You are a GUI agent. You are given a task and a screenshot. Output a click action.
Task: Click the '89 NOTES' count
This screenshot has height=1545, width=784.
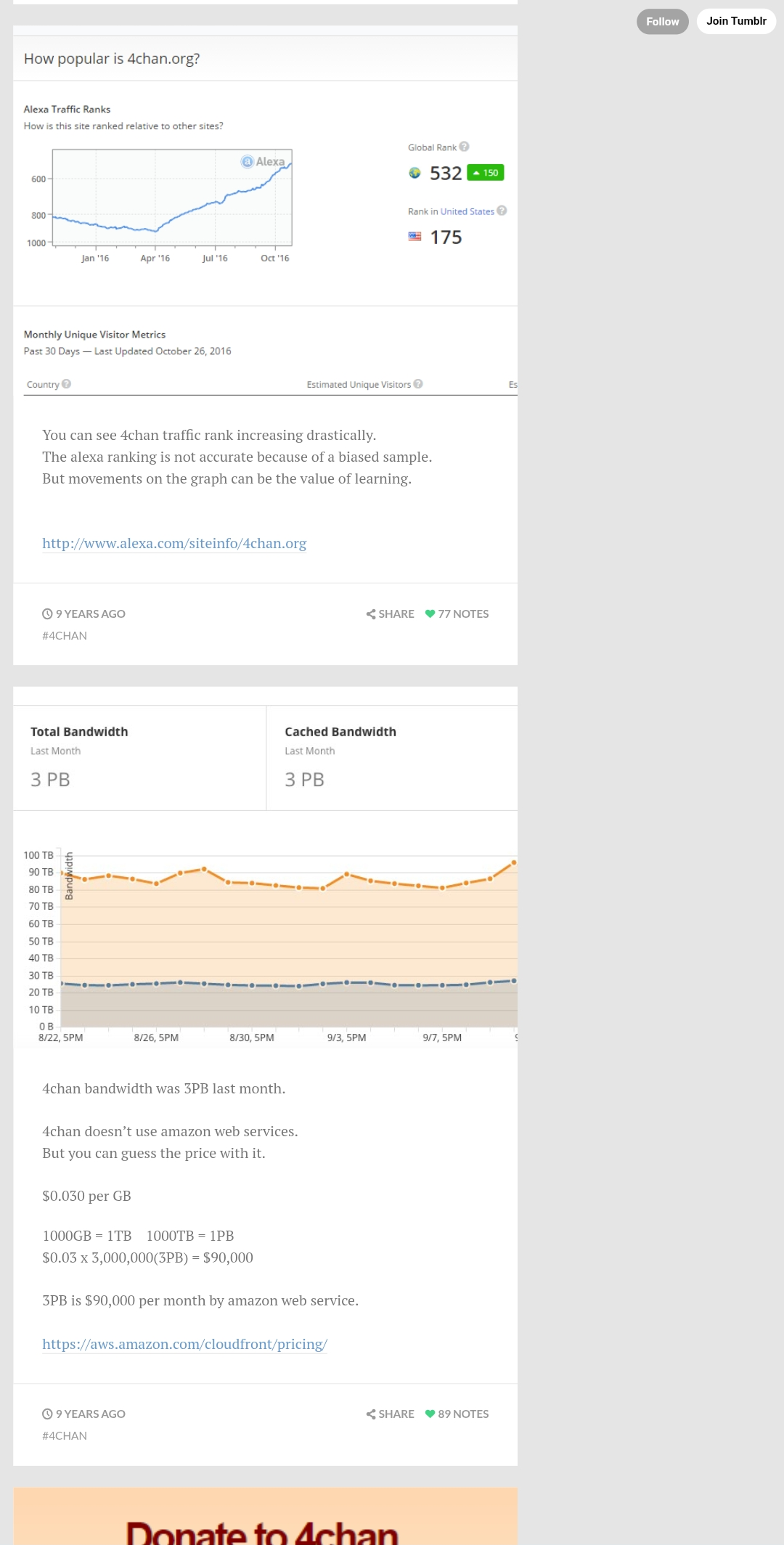point(463,1414)
